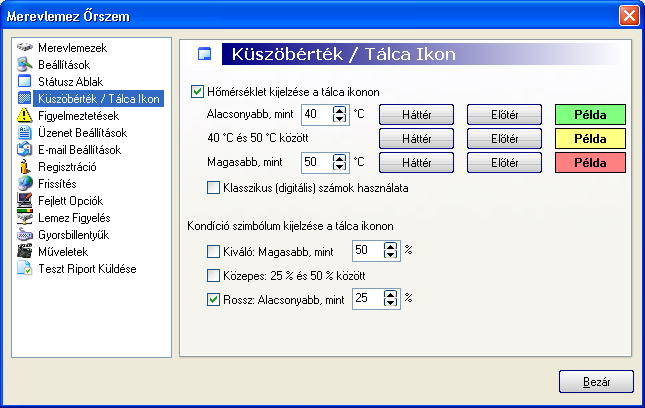Enable Klasszikus (digitális) számok használata
Viewport: 645px width, 408px height.
coord(213,188)
